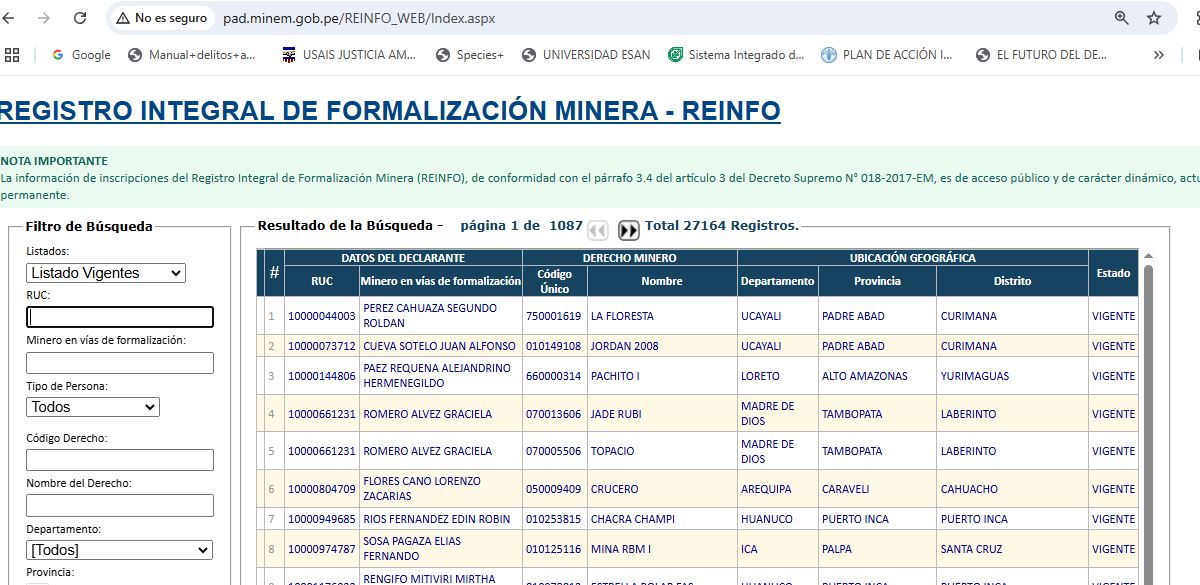Open the PLAN DE ACCIÓN I... bookmark
The image size is (1200, 585).
pos(887,55)
